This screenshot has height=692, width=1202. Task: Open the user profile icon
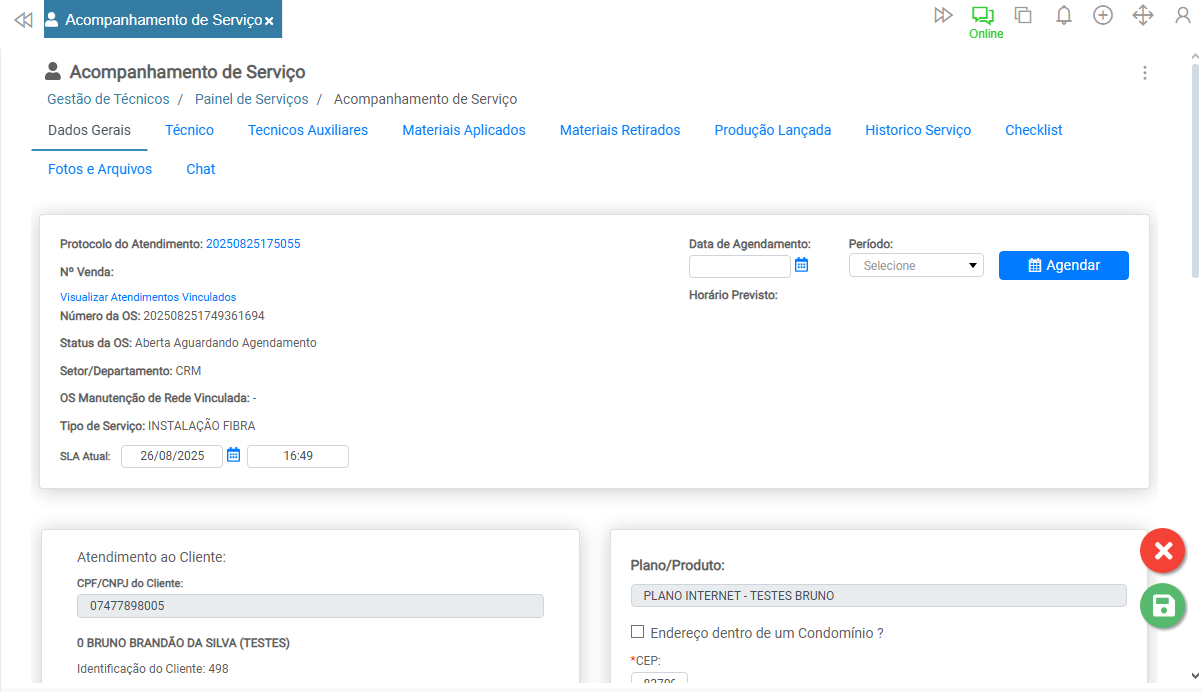coord(1183,15)
